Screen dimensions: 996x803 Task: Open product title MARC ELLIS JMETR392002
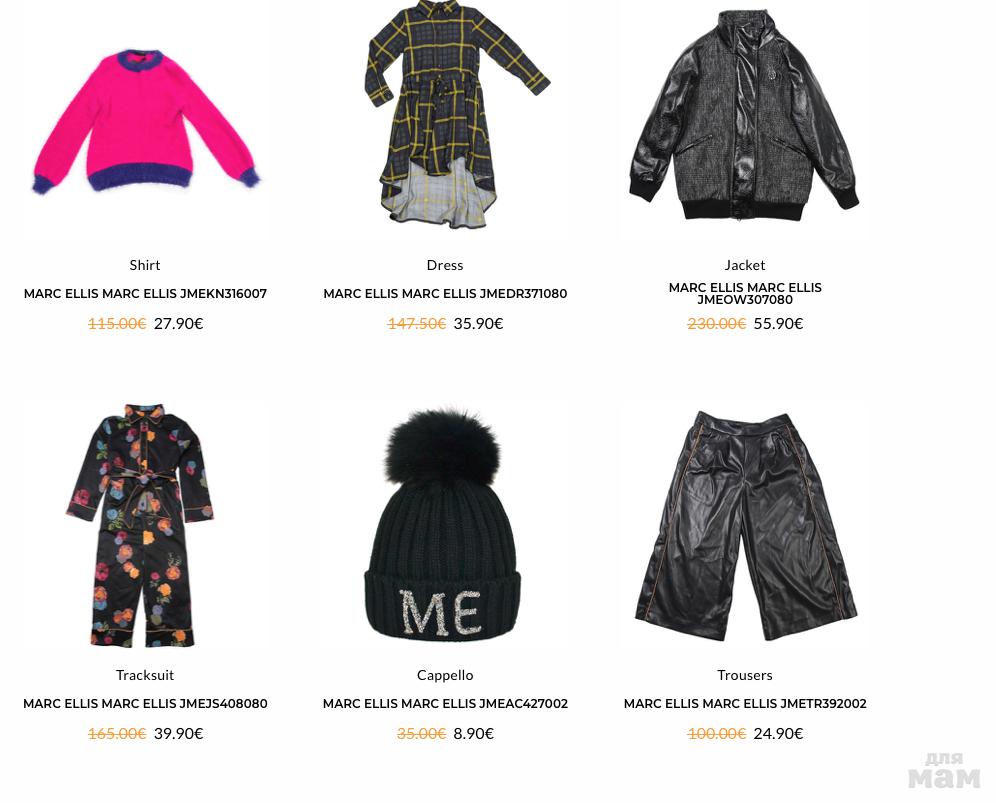(745, 703)
